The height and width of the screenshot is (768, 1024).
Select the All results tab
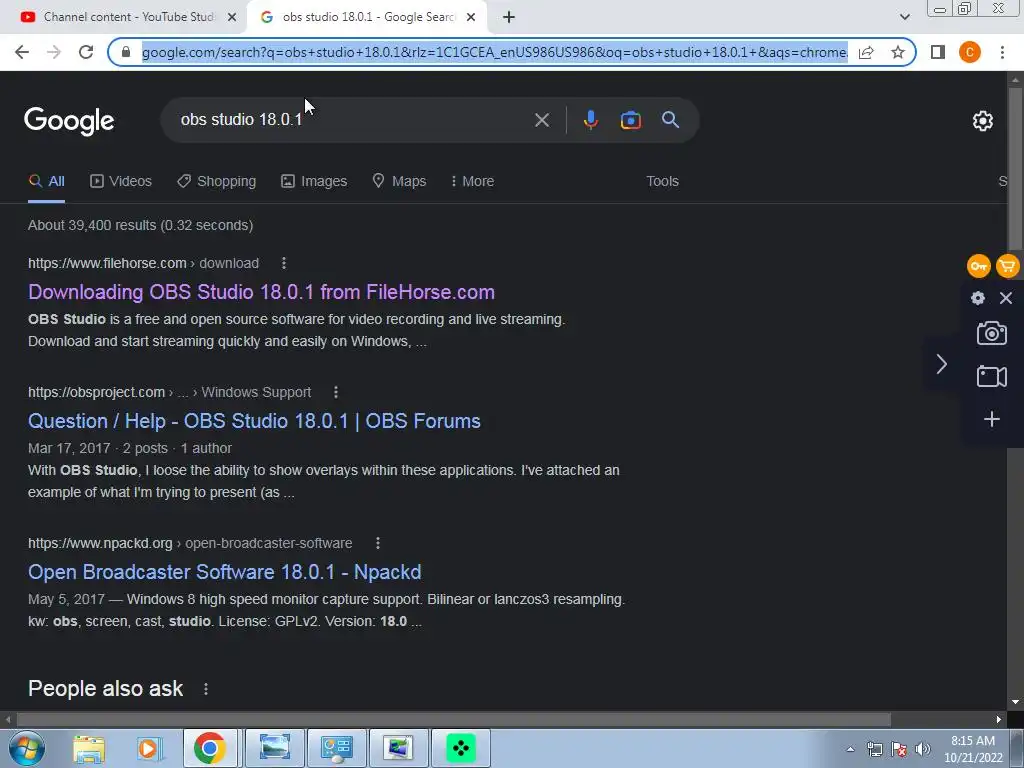click(x=46, y=182)
